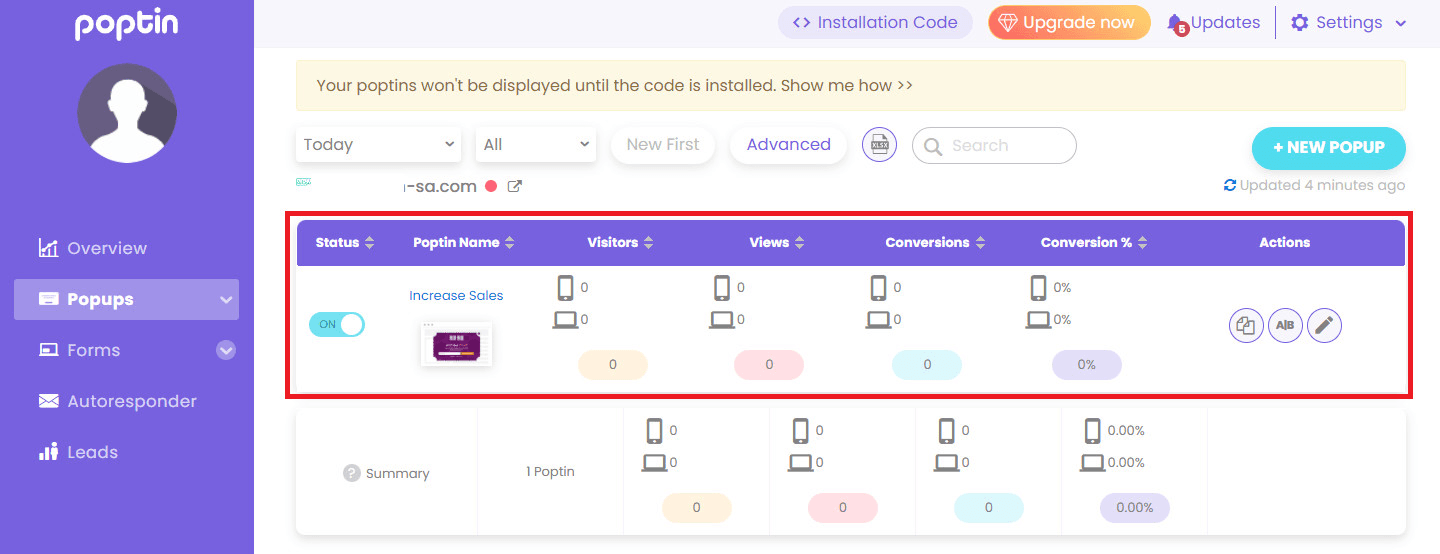Image resolution: width=1440 pixels, height=554 pixels.
Task: Export data with the XLSX icon
Action: (x=879, y=145)
